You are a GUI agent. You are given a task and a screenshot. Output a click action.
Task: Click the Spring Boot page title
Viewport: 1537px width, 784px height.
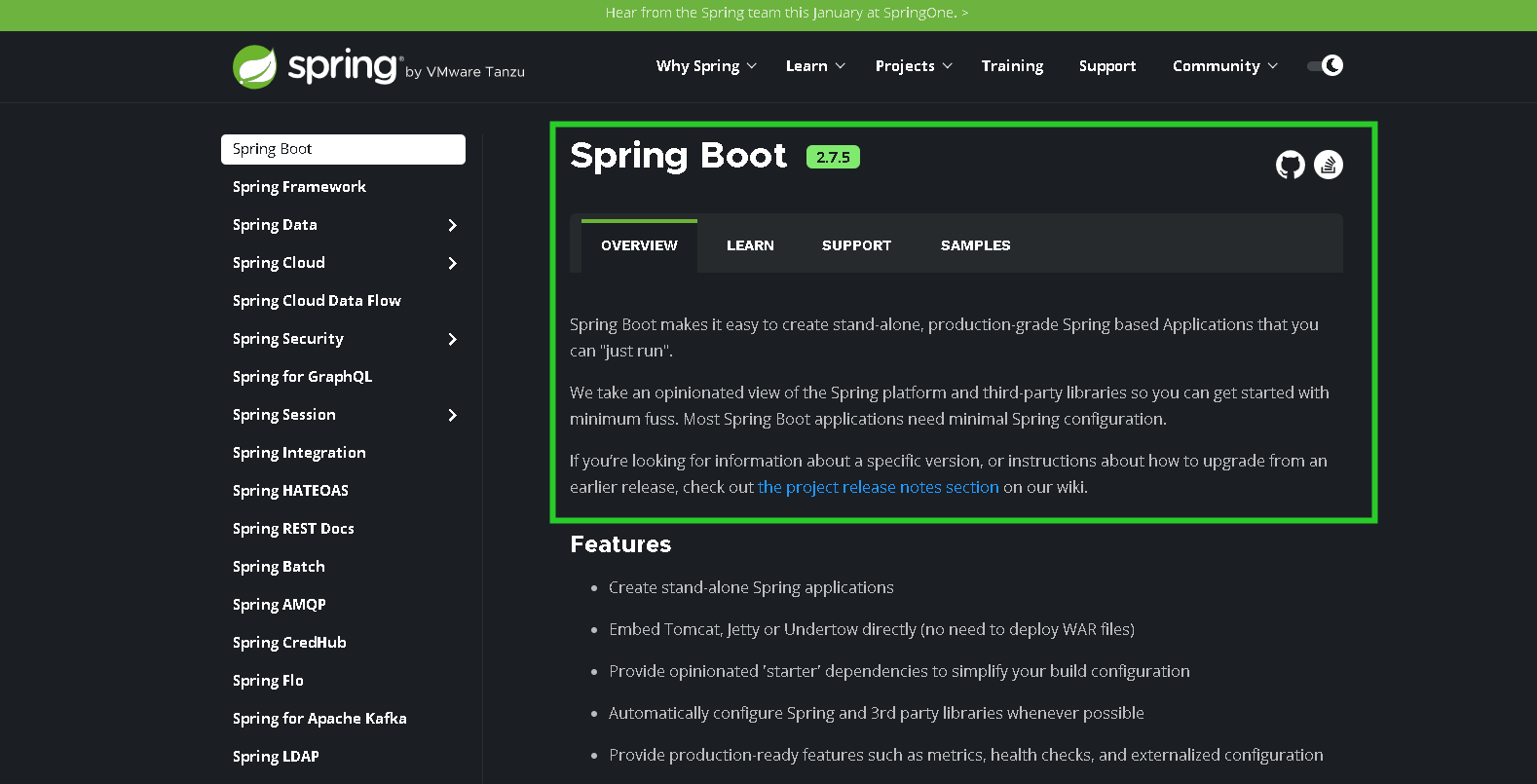pos(678,156)
